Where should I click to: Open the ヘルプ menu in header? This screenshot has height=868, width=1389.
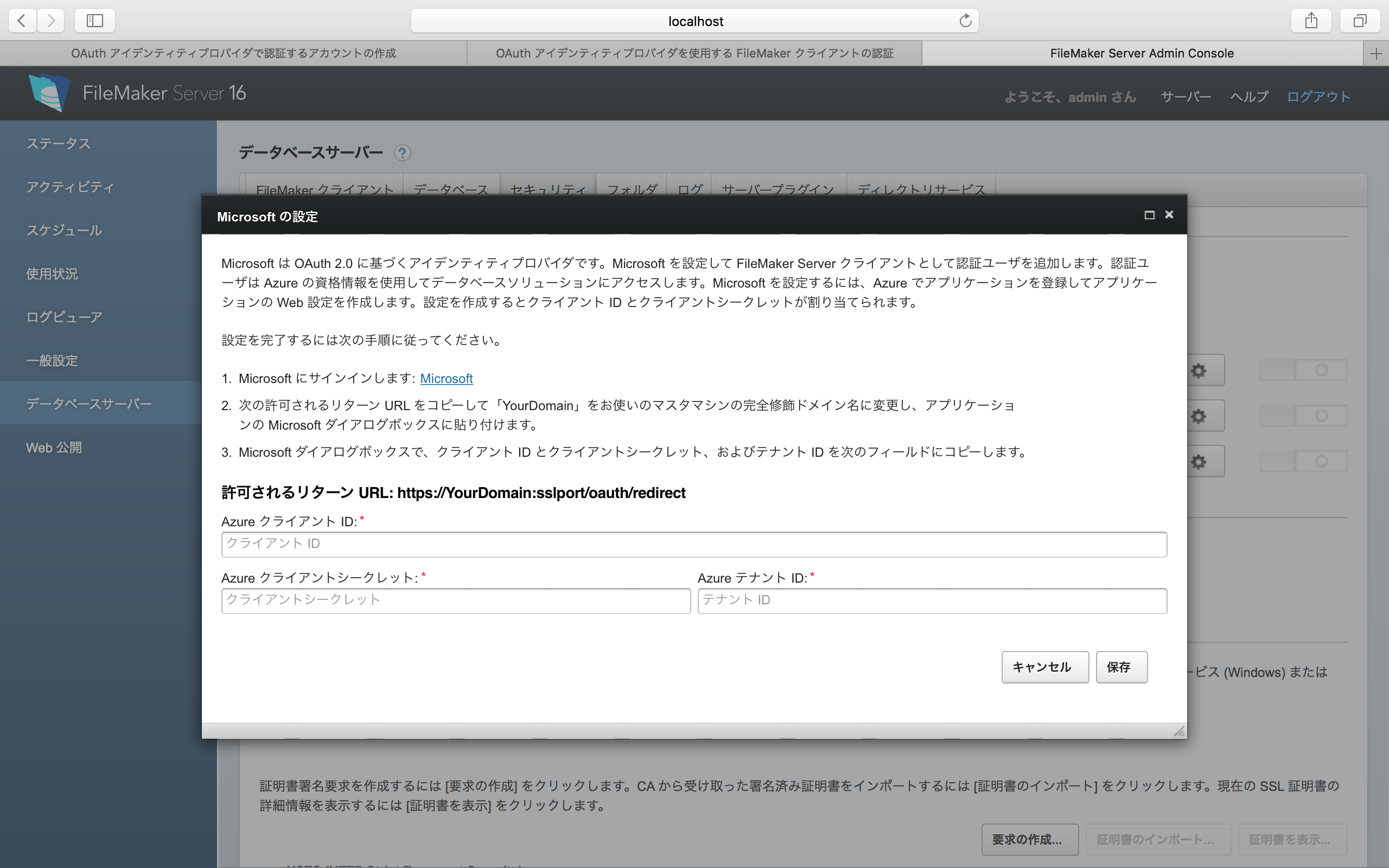coord(1249,97)
